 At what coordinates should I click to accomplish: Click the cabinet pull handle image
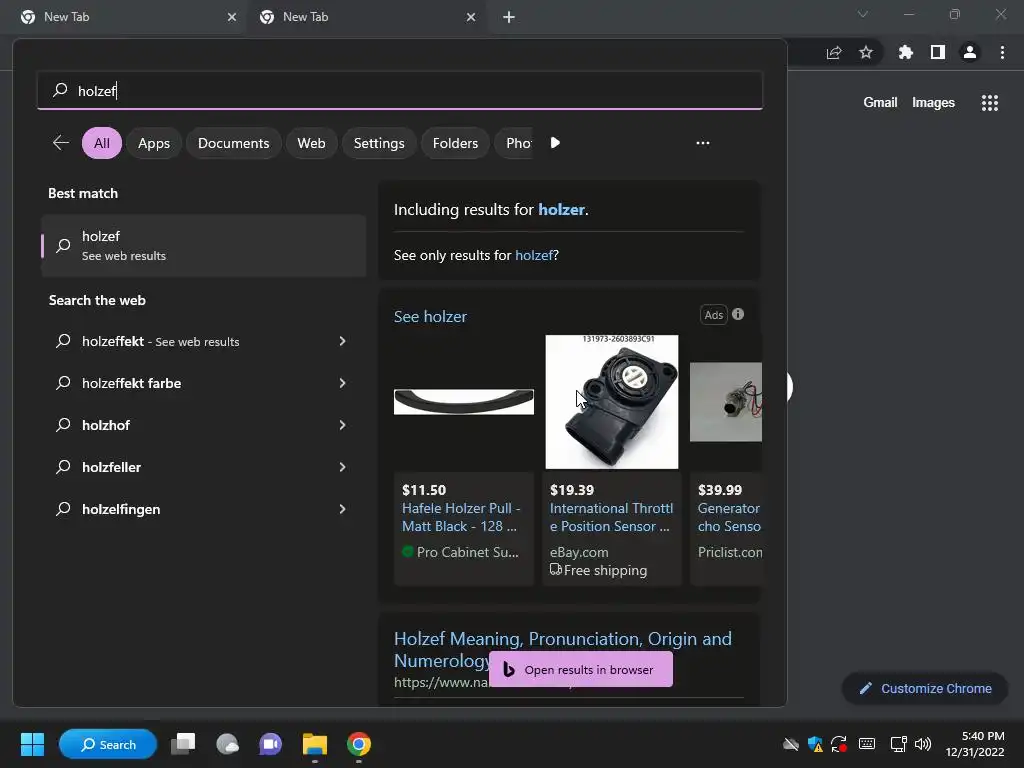point(464,402)
